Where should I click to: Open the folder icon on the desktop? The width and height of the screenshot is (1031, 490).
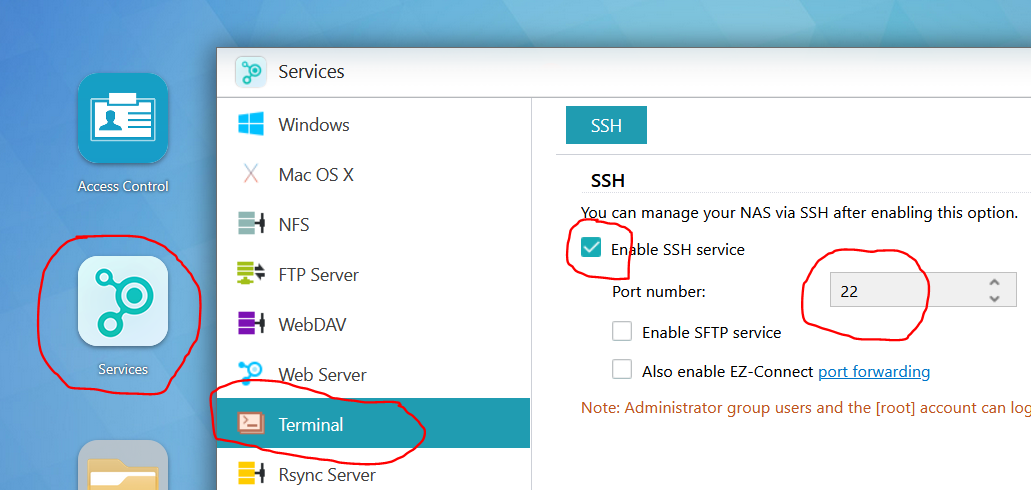click(x=122, y=468)
